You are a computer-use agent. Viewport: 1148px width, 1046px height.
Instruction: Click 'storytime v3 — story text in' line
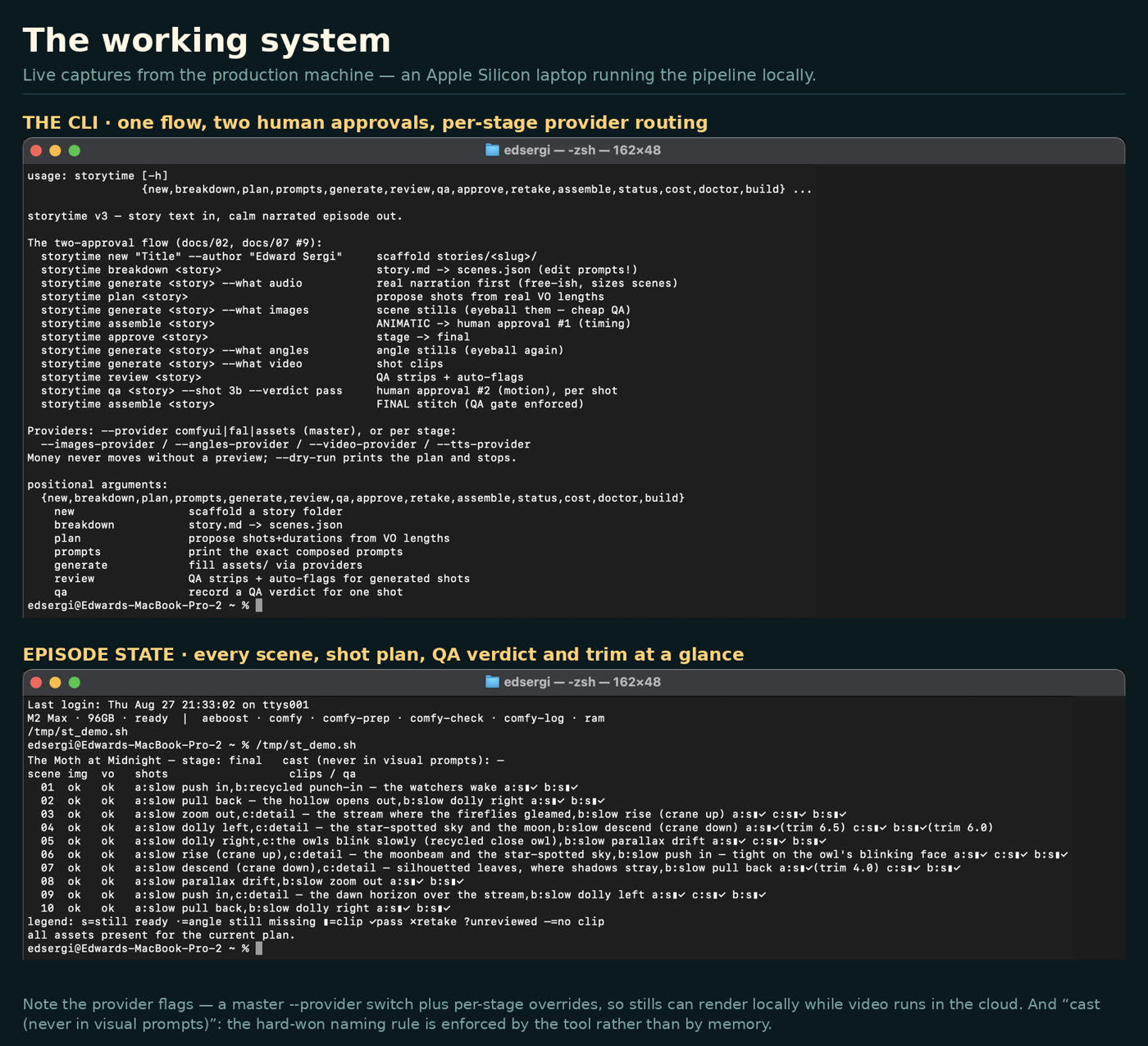click(x=215, y=216)
